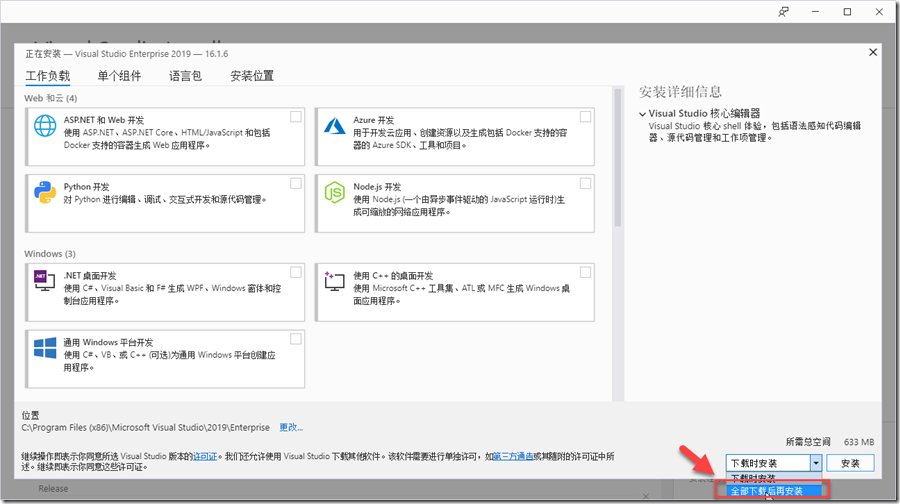900x504 pixels.
Task: Click the Node.js hexagon icon
Action: (x=334, y=192)
